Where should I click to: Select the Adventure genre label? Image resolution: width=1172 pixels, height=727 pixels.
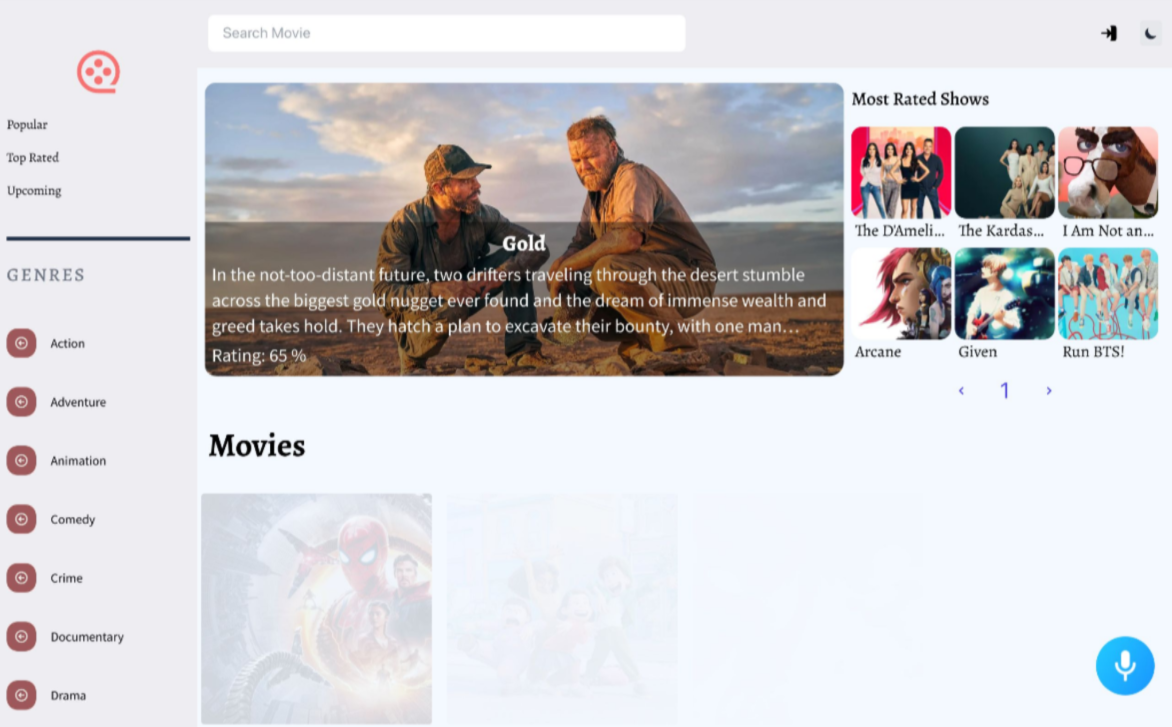point(78,402)
